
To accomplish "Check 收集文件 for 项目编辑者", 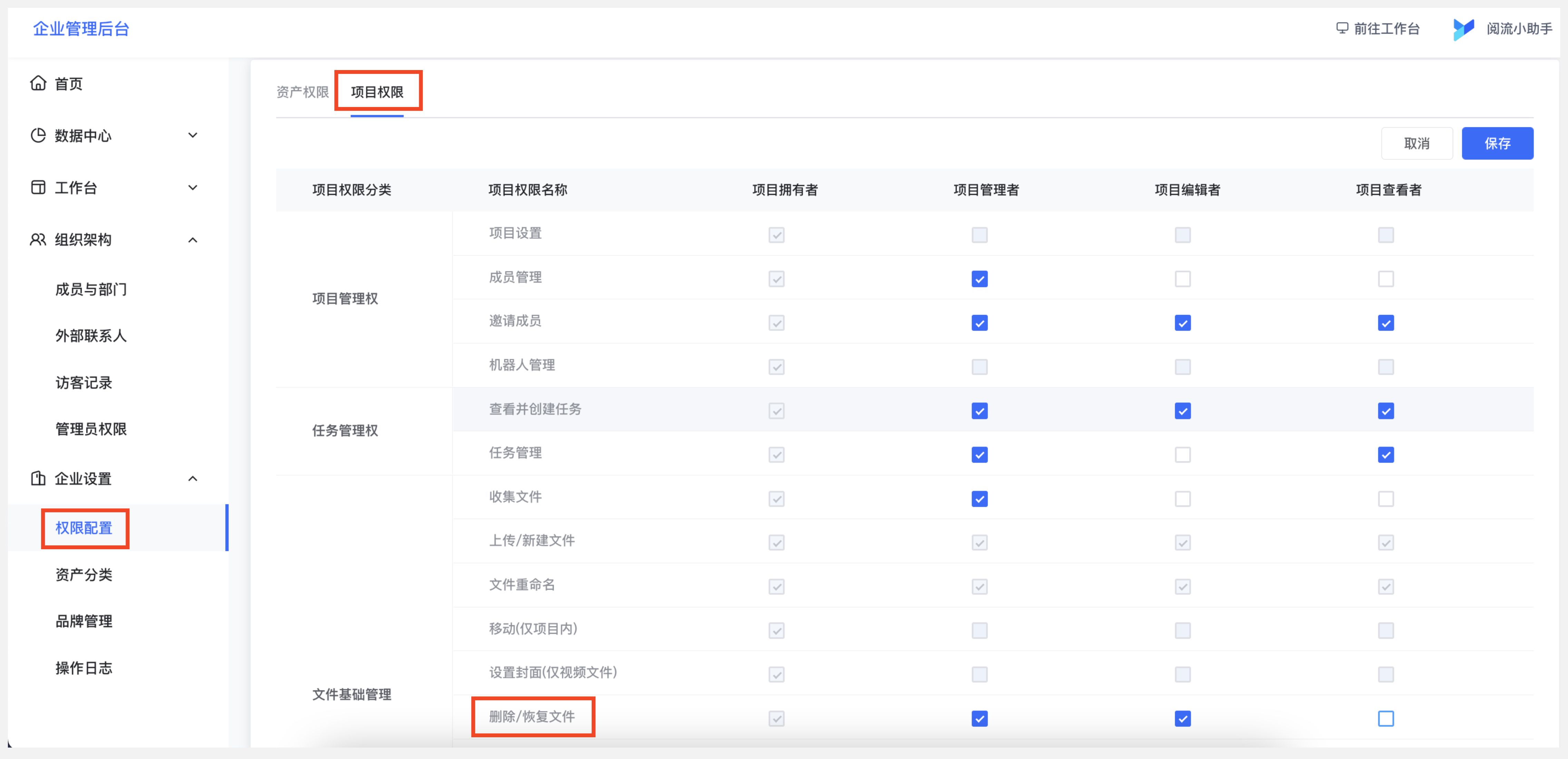I will (1182, 499).
